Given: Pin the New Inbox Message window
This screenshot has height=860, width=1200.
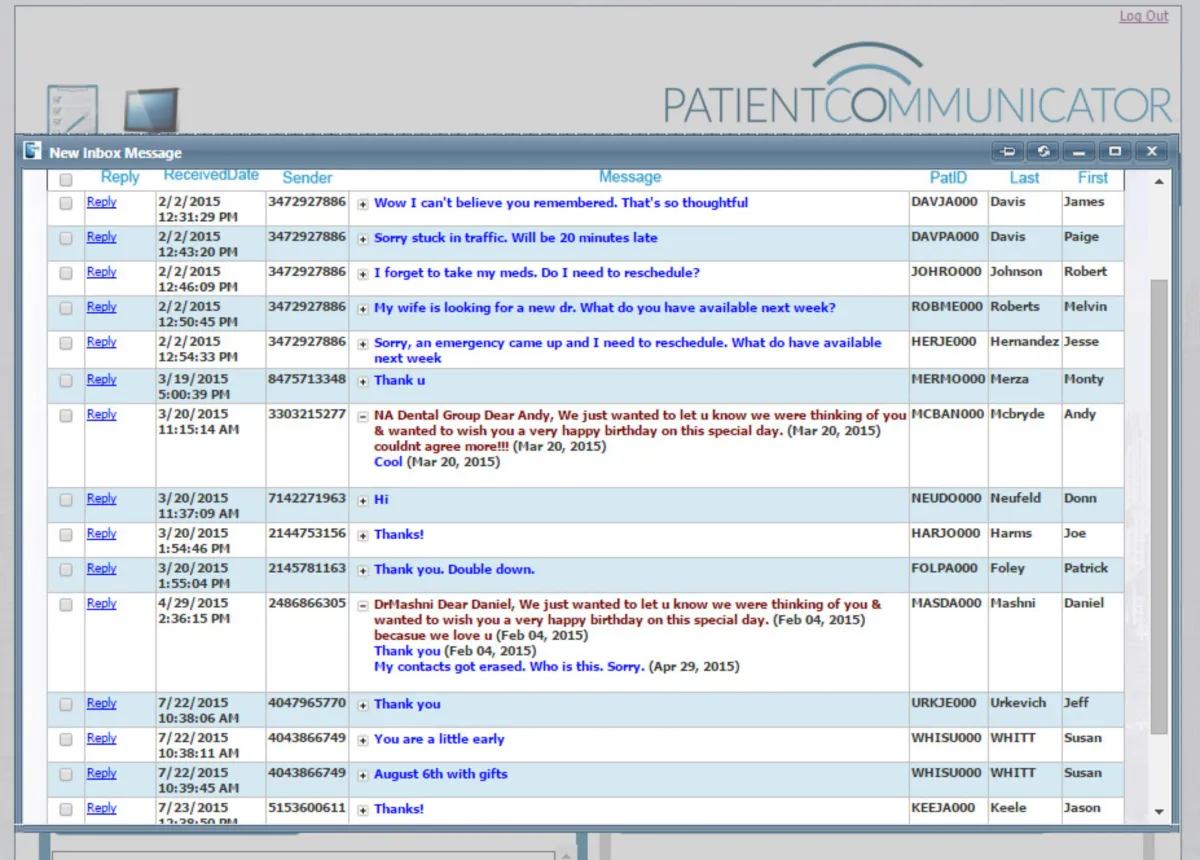Looking at the screenshot, I should (1007, 151).
